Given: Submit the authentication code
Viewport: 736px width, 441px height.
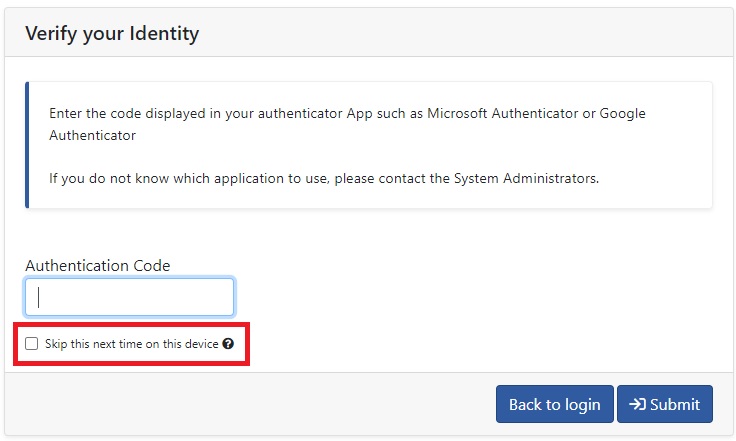Looking at the screenshot, I should click(665, 404).
